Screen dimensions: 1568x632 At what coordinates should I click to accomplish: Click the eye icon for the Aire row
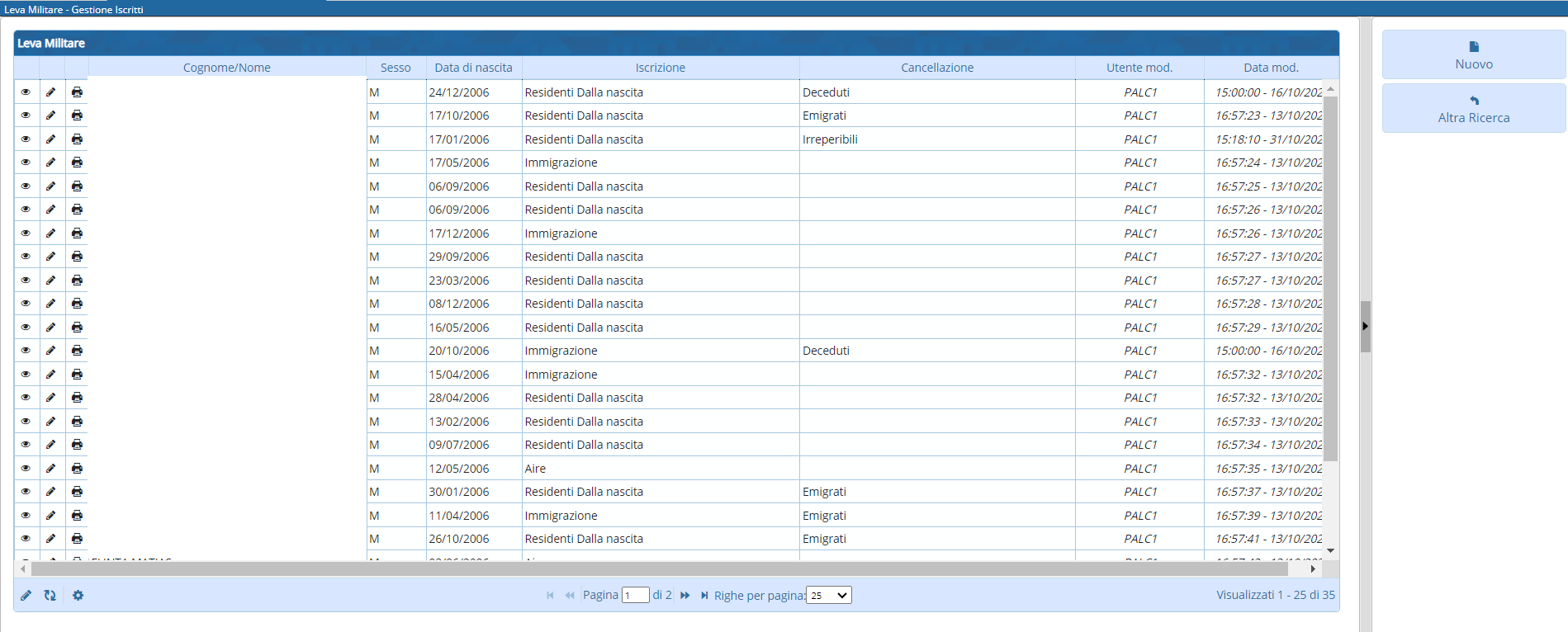click(26, 469)
